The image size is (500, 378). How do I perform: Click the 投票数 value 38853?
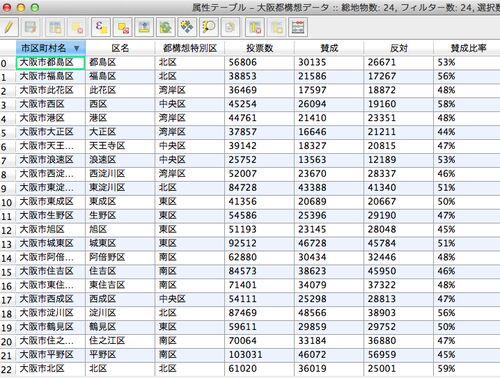tap(260, 76)
